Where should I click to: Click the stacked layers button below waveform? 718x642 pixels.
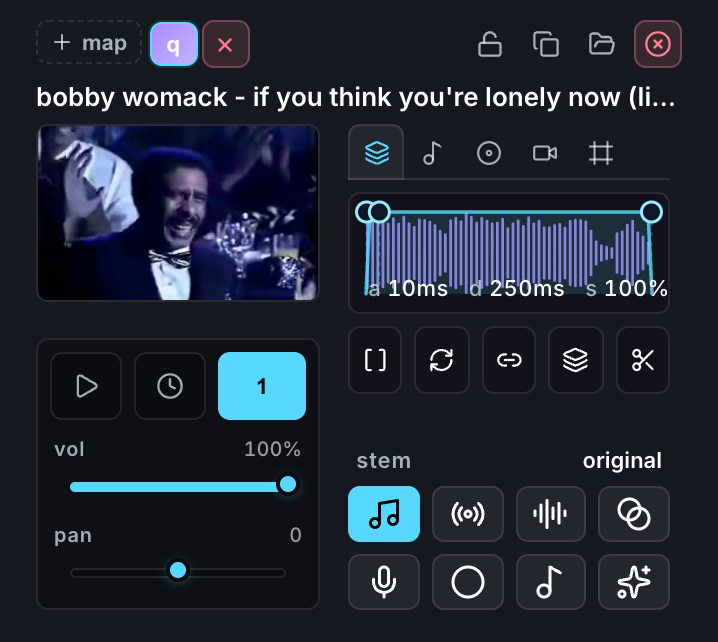click(x=576, y=360)
